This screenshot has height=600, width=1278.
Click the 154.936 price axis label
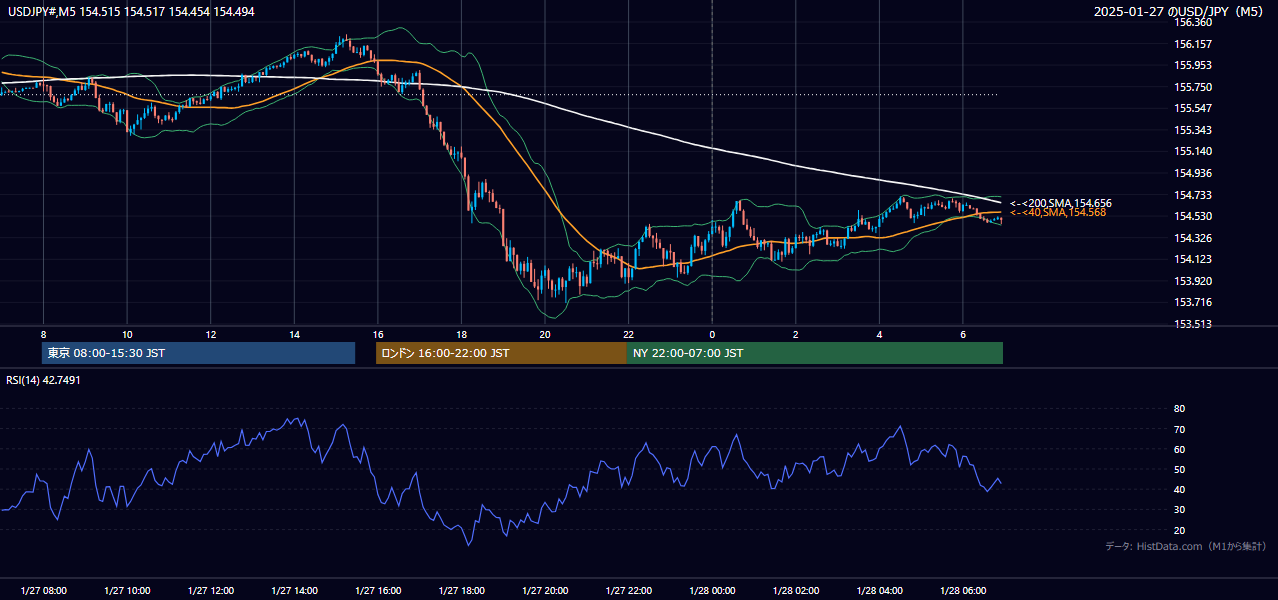(x=1194, y=173)
